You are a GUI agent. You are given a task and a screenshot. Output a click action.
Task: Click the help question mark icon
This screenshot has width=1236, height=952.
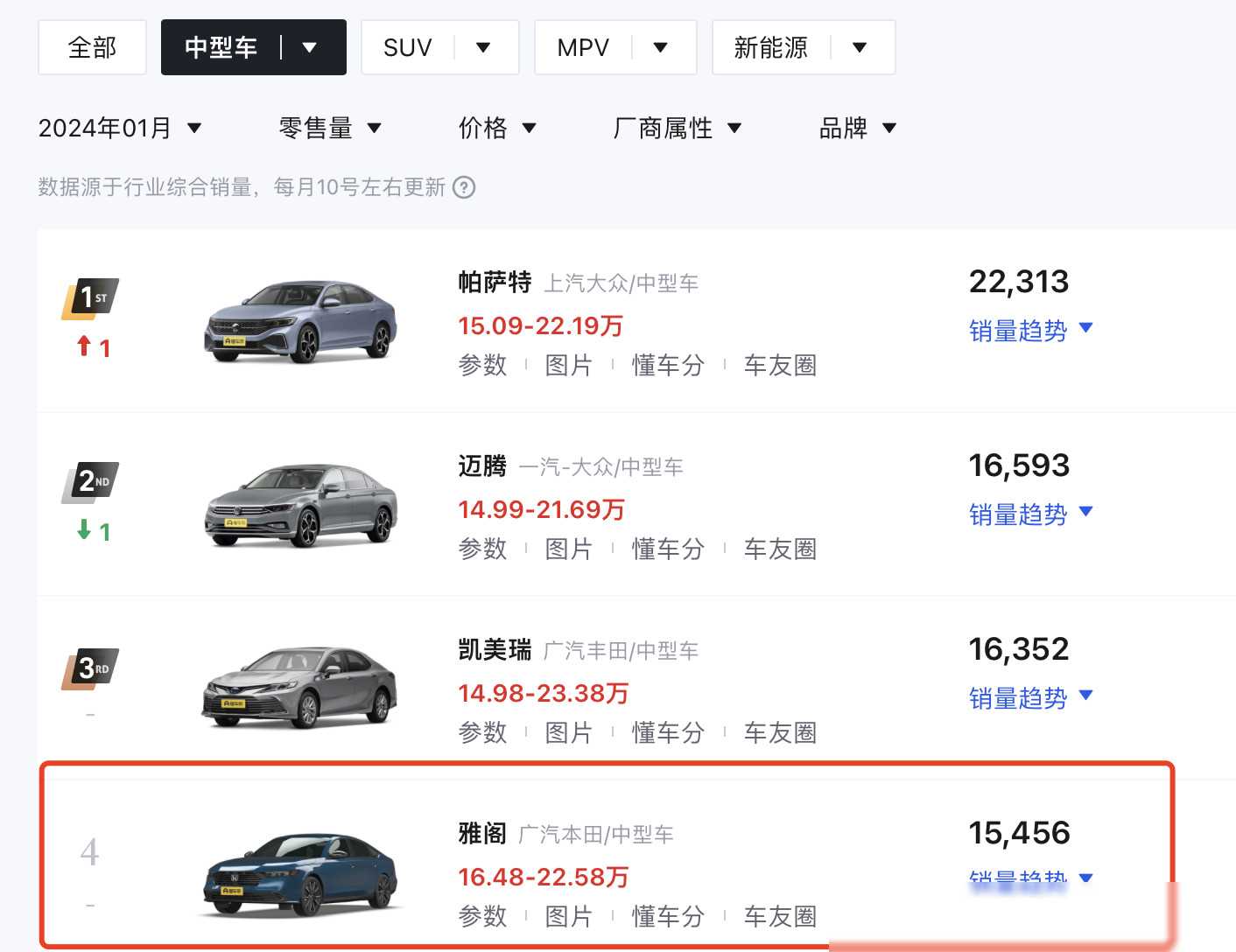point(464,187)
